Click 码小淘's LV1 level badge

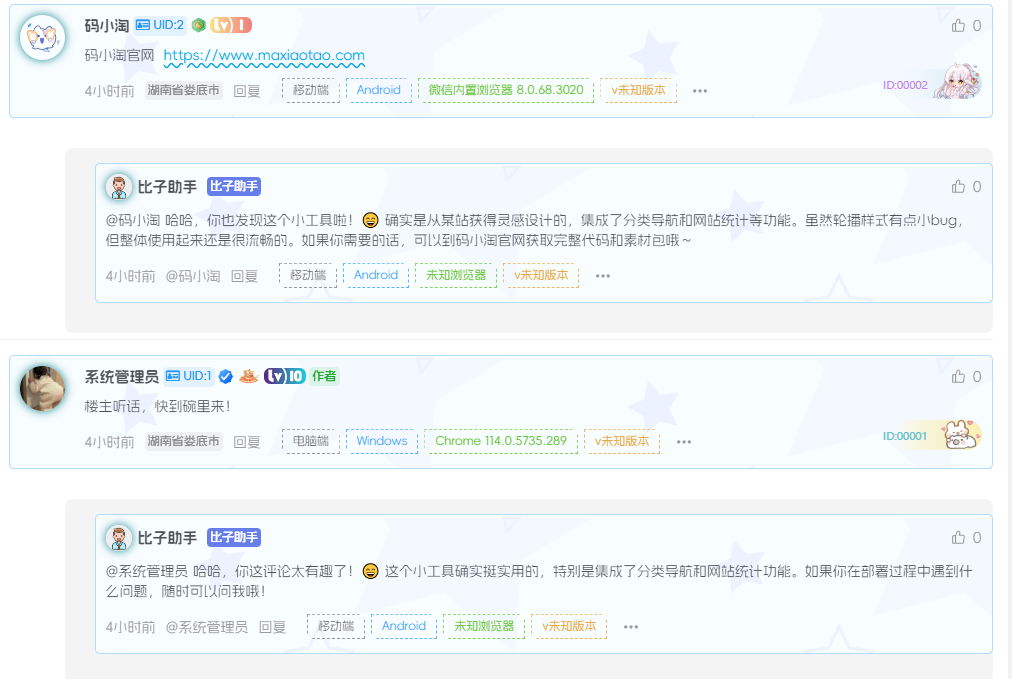(x=231, y=26)
